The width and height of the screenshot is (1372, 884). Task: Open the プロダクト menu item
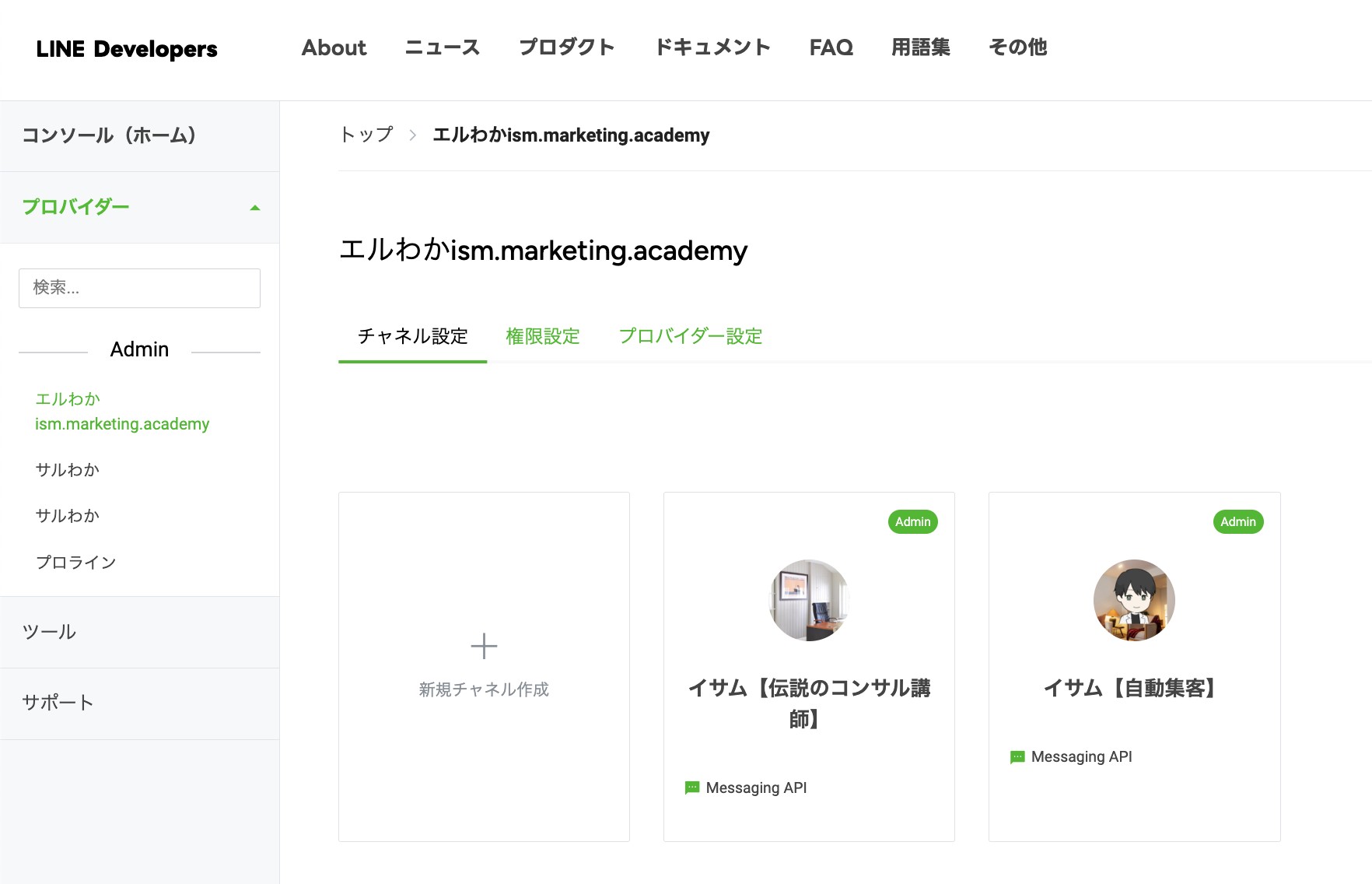[x=567, y=47]
